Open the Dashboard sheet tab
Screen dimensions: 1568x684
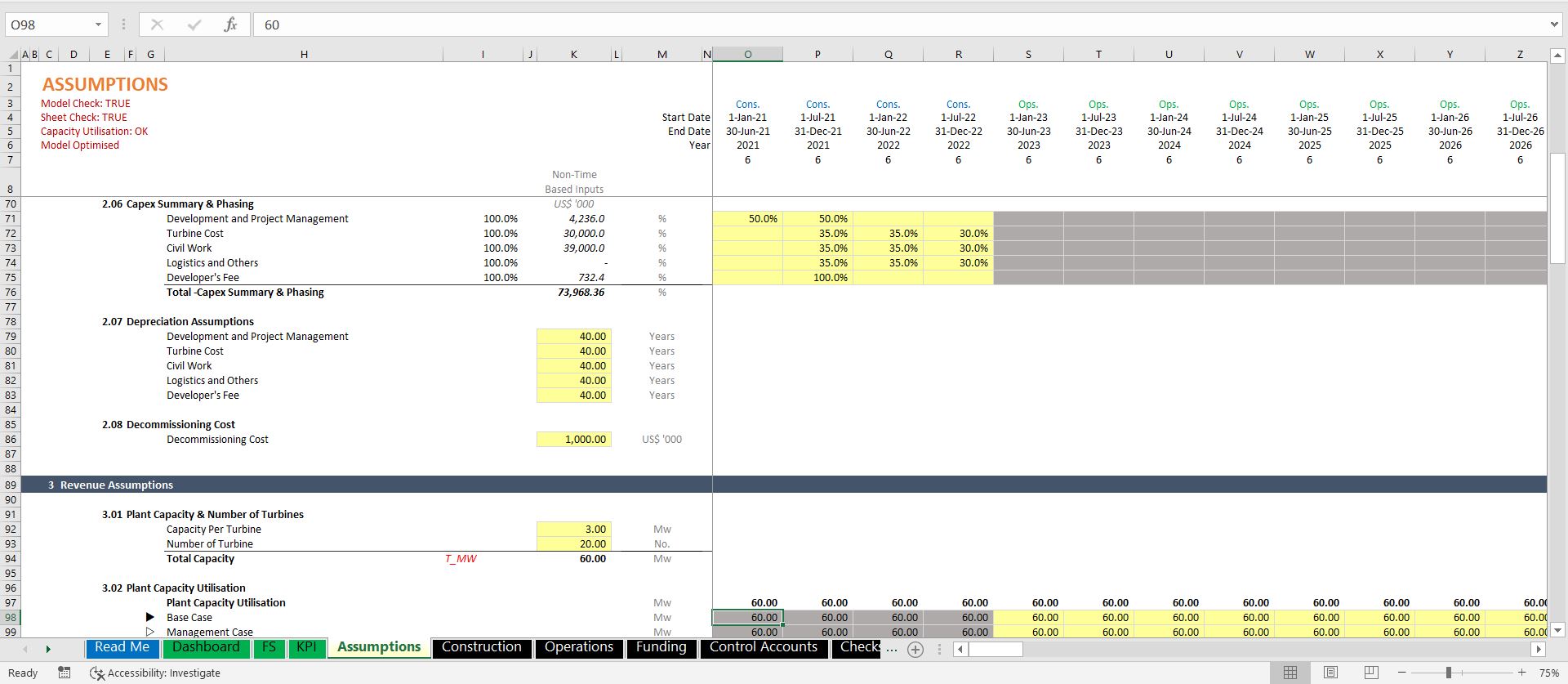tap(206, 647)
